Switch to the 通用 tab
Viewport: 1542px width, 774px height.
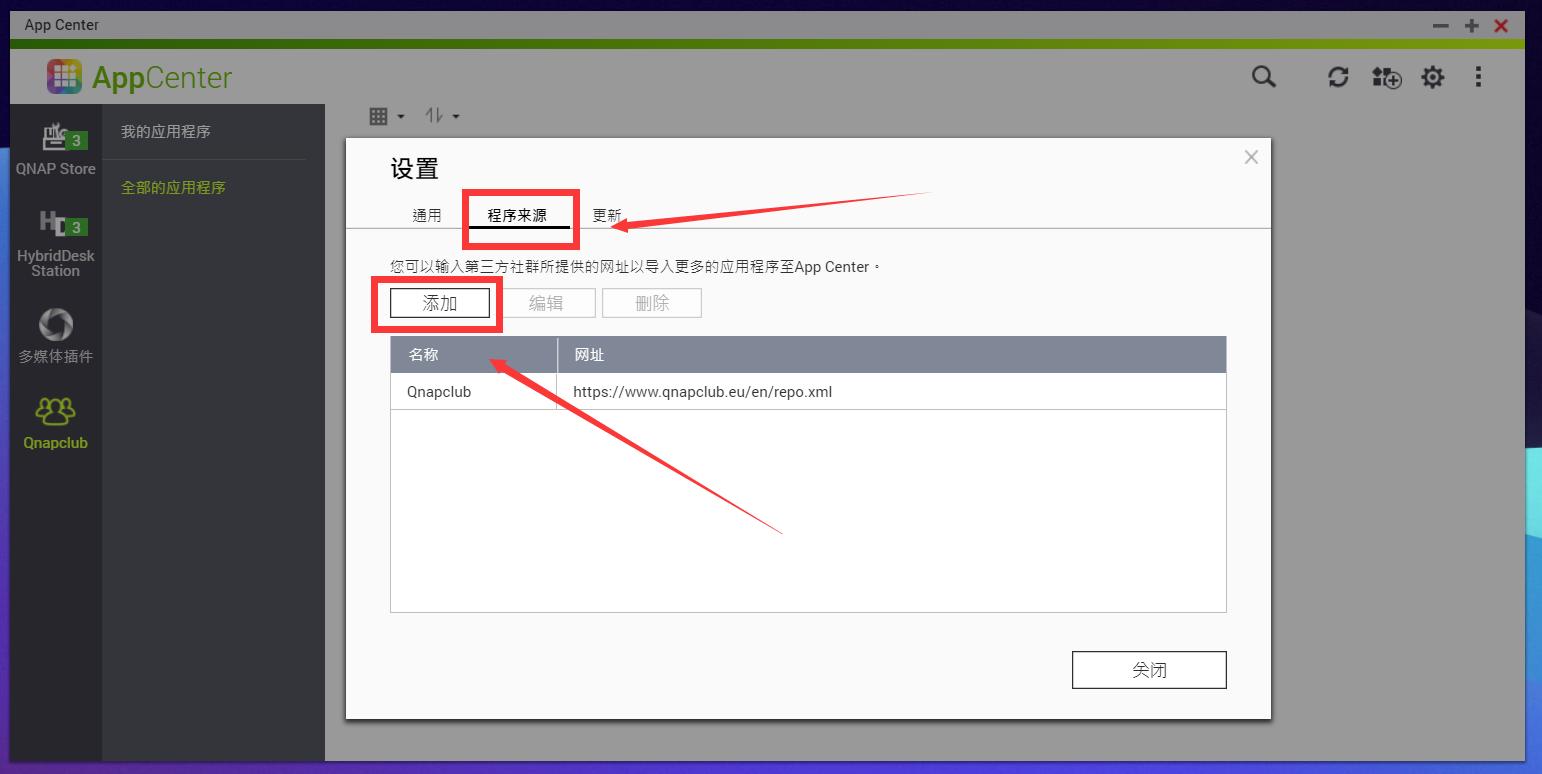tap(427, 215)
